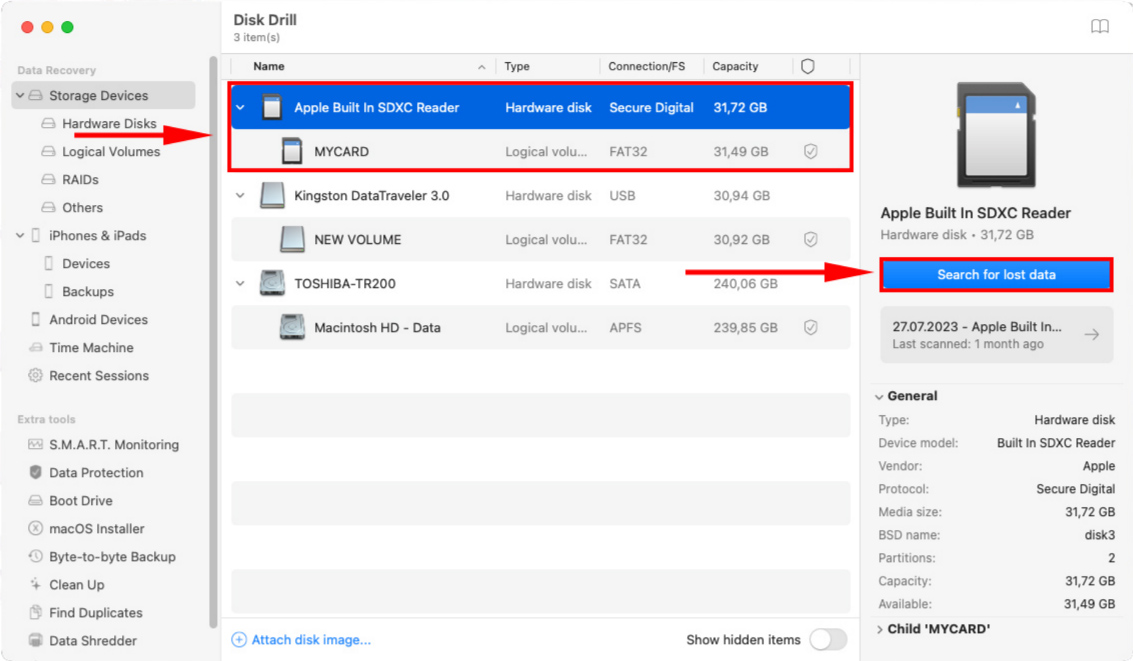Collapse the TOSHIBA-TR200 row
The width and height of the screenshot is (1133, 661).
241,284
